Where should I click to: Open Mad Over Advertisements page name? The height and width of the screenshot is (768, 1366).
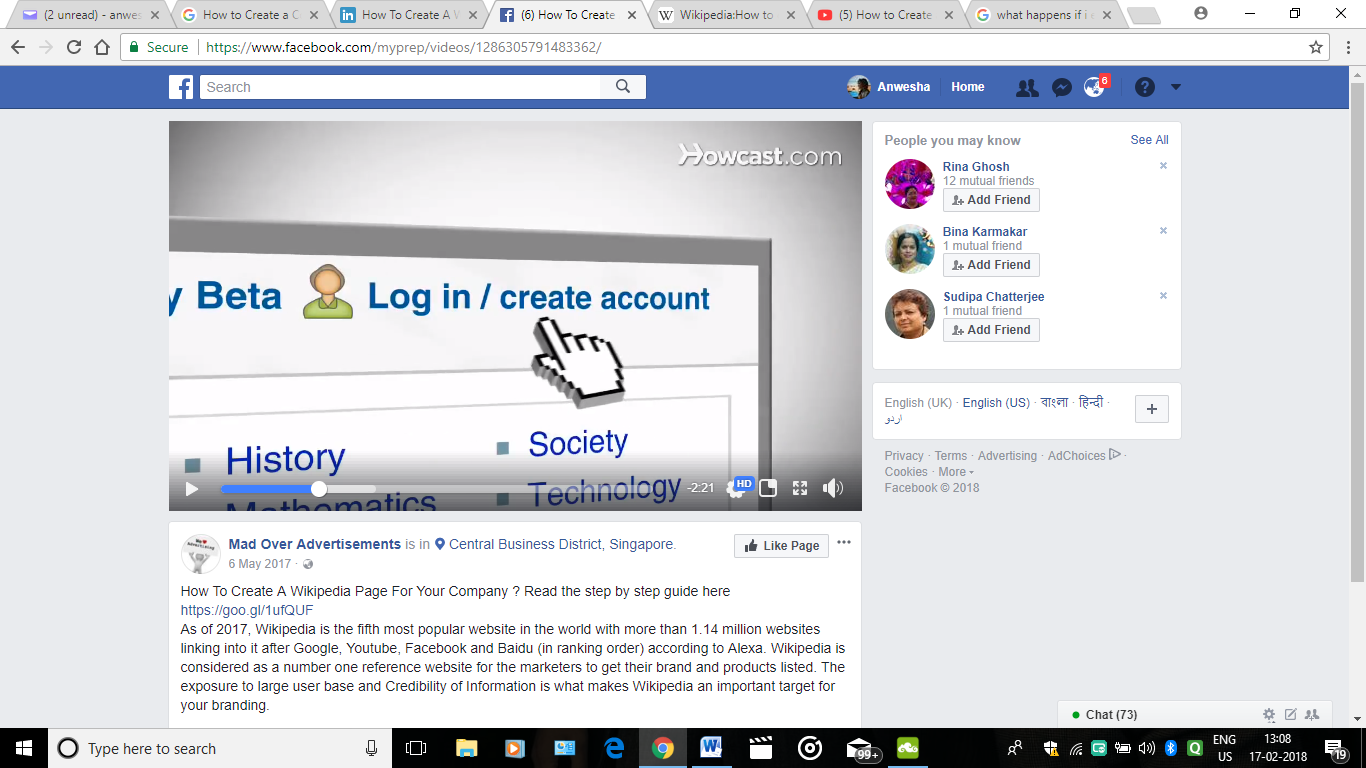tap(314, 544)
